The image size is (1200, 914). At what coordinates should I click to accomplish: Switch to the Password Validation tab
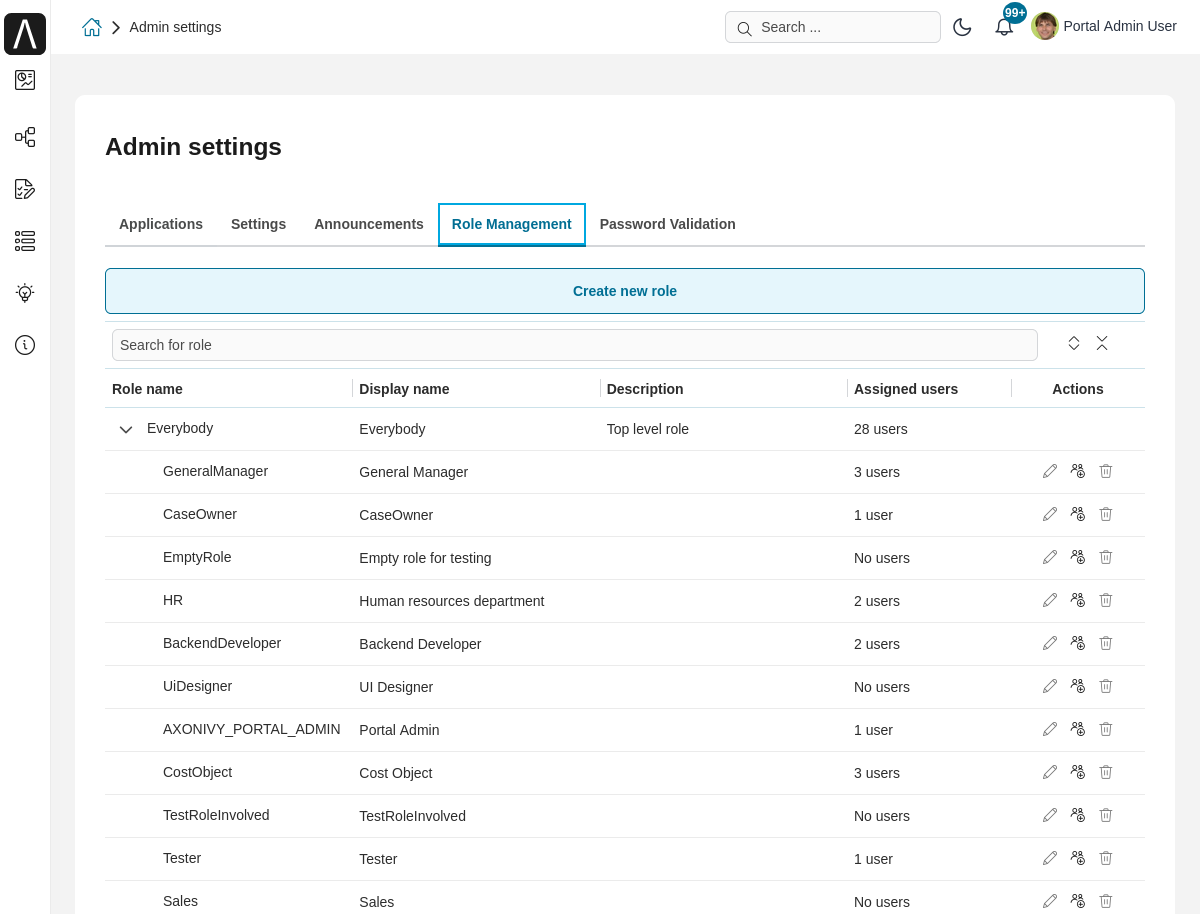click(667, 224)
